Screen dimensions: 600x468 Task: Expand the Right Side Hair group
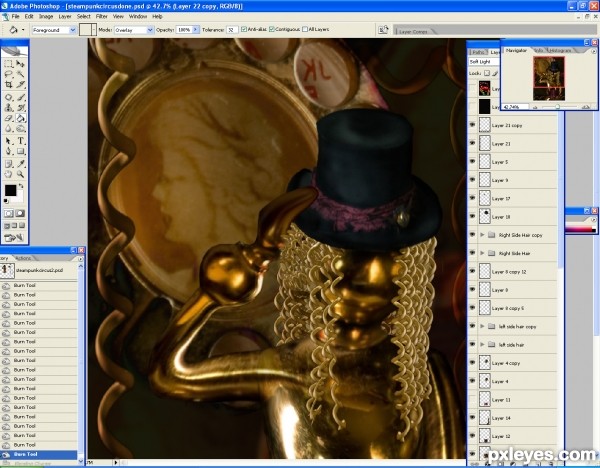[x=483, y=253]
